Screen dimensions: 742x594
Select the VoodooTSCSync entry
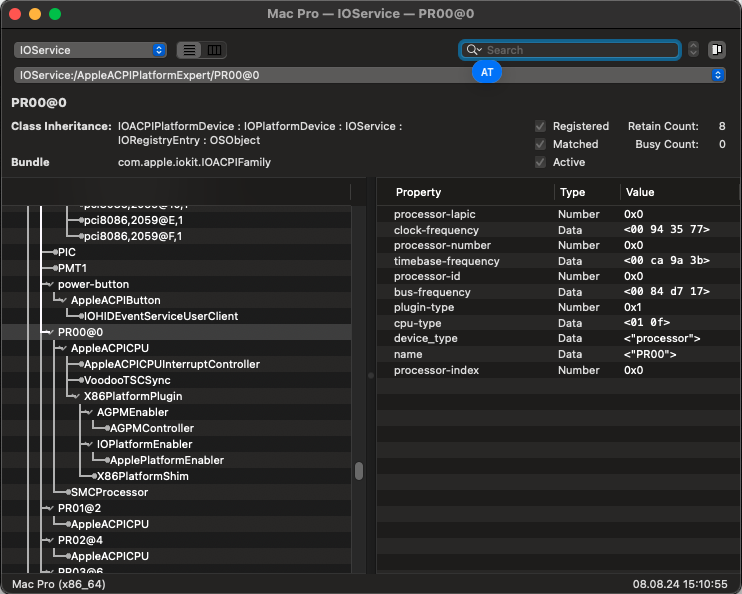point(127,381)
